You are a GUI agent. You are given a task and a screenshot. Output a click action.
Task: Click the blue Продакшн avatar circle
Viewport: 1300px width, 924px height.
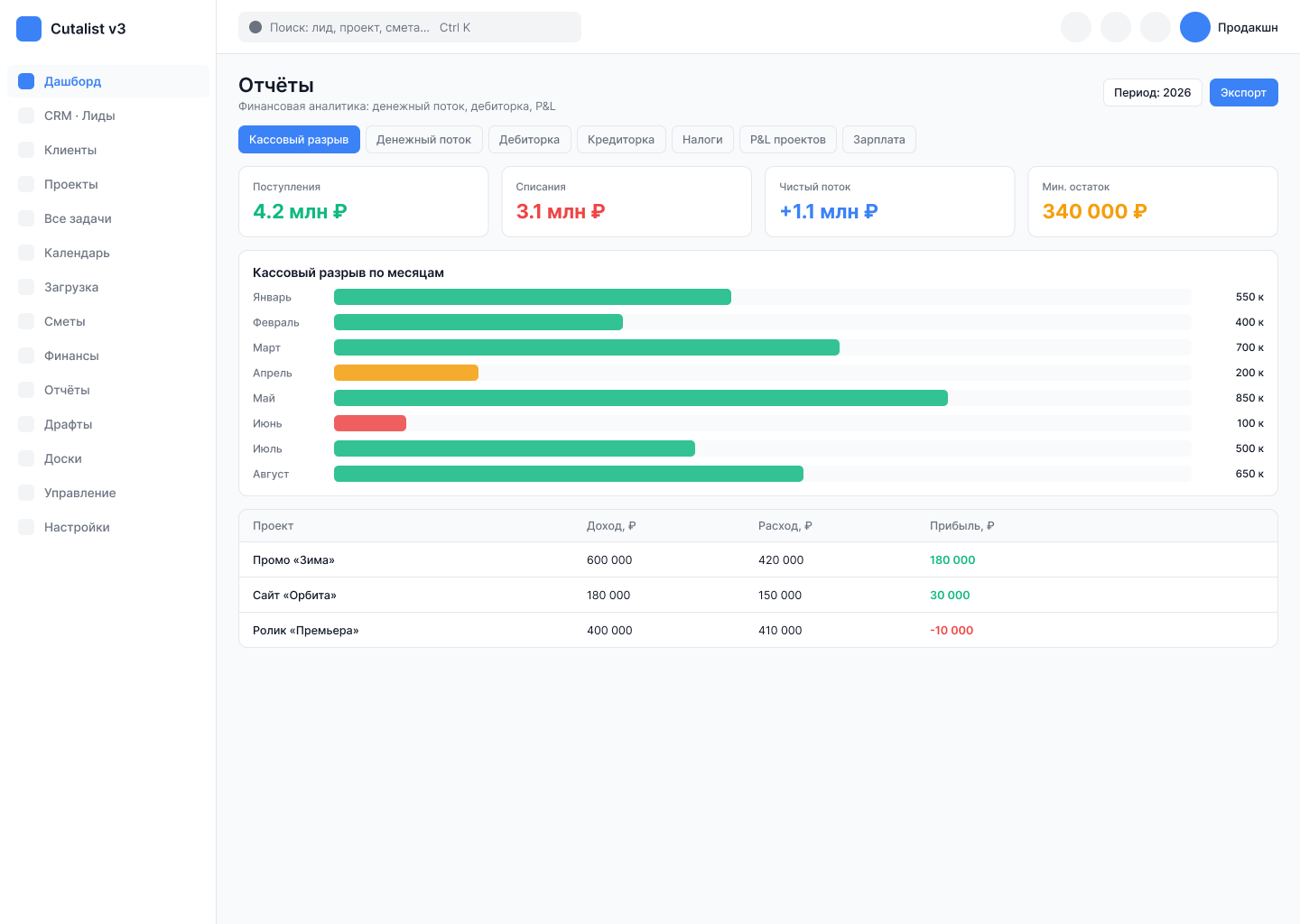click(x=1195, y=27)
